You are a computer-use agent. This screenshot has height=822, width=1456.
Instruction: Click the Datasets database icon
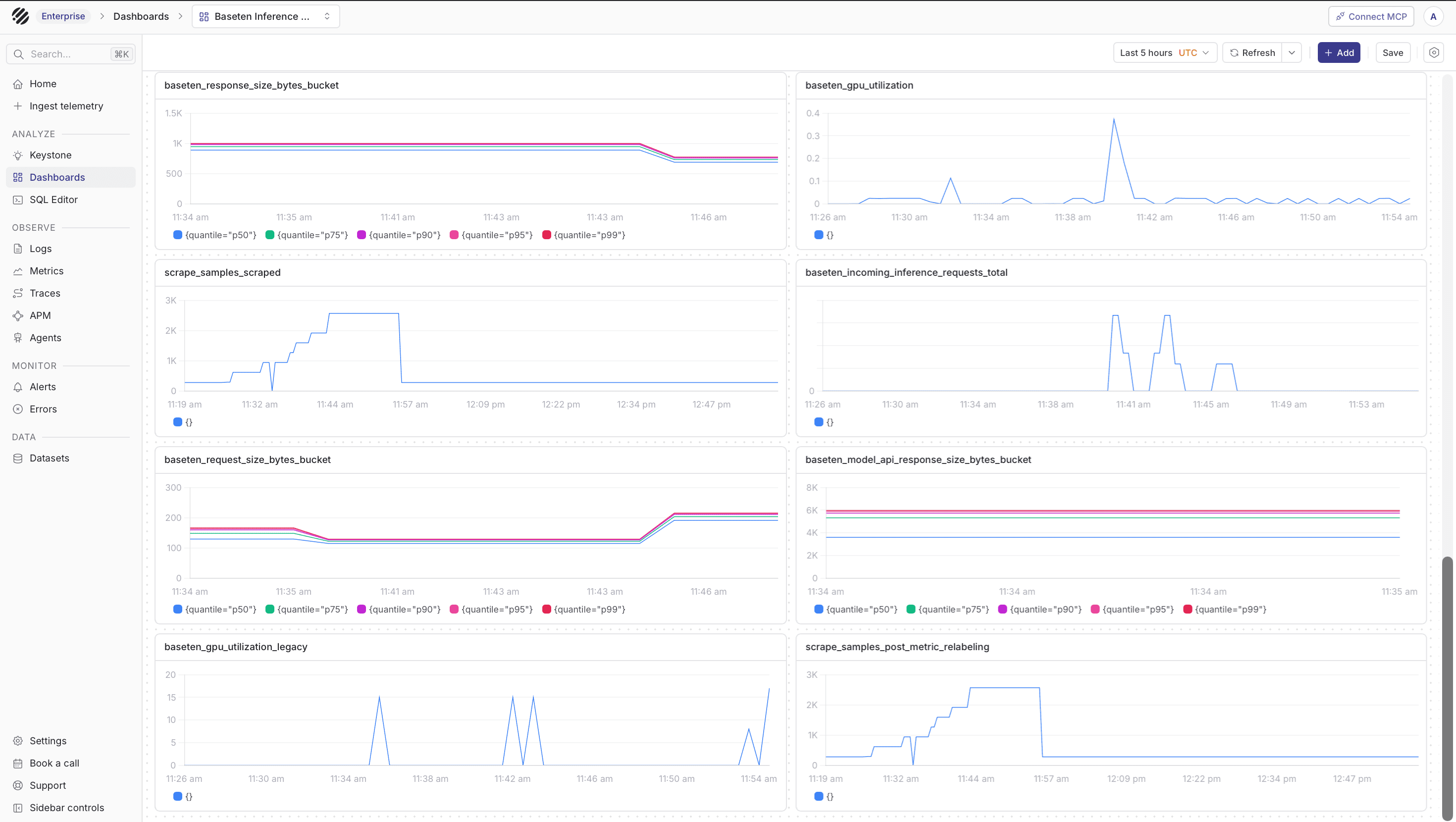(18, 458)
